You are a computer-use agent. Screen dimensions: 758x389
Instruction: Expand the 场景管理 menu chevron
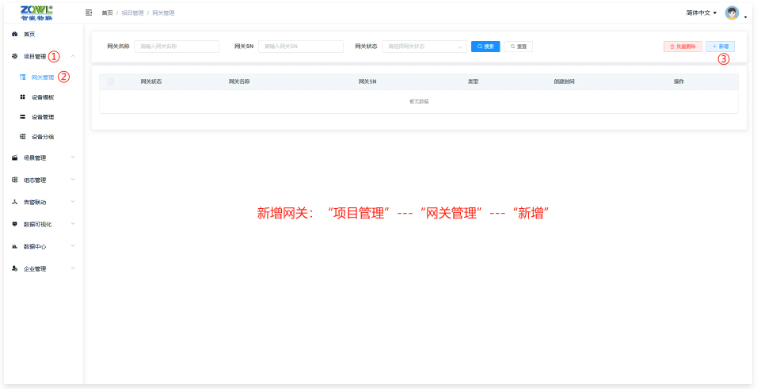[x=73, y=157]
